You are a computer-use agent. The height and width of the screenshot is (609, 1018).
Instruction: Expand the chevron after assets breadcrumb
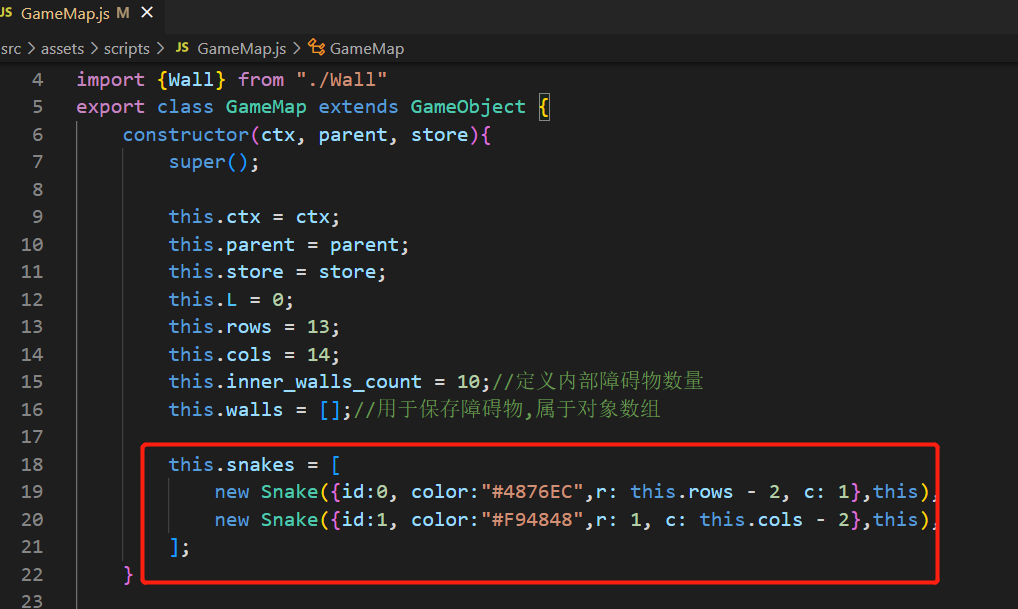94,49
